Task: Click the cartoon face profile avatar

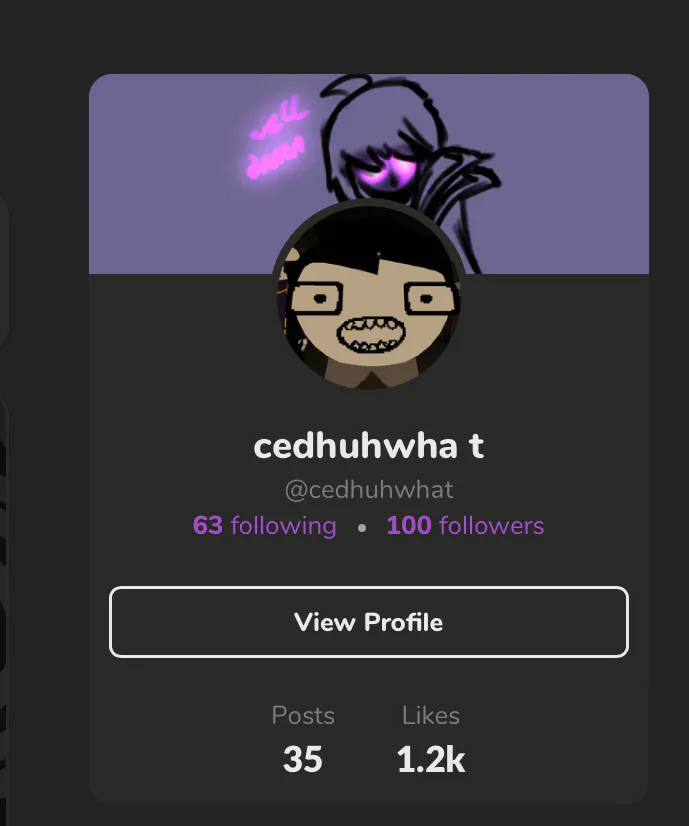Action: point(369,295)
